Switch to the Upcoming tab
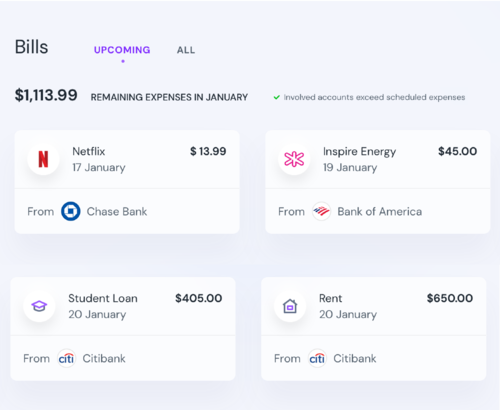 point(122,50)
